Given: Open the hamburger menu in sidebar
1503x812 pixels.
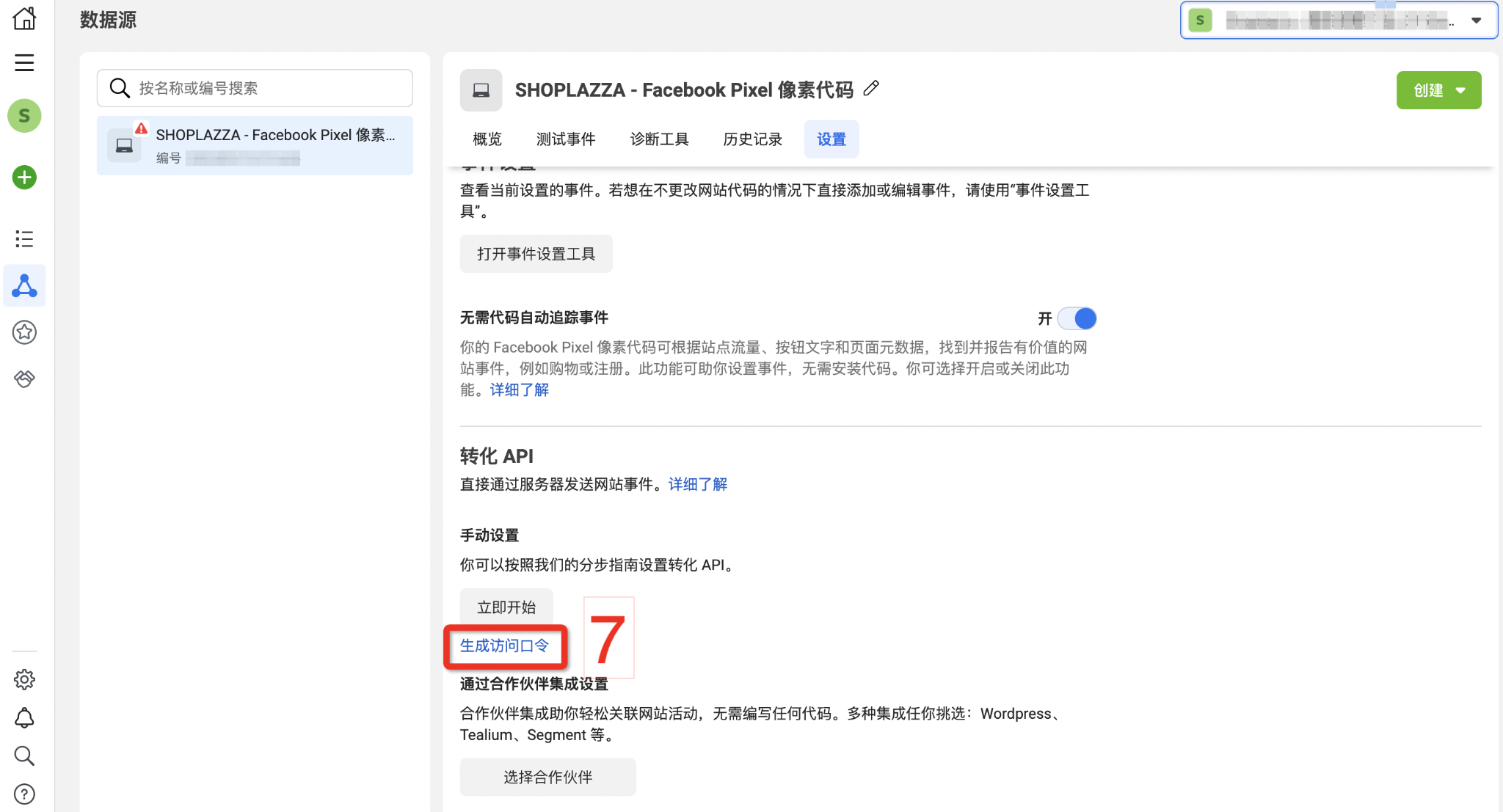Looking at the screenshot, I should tap(24, 62).
